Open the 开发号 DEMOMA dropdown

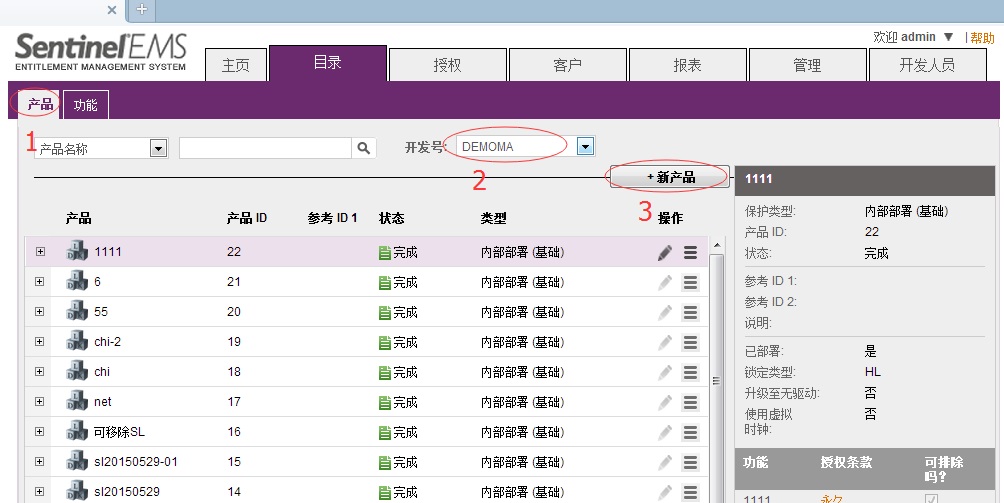[x=586, y=147]
